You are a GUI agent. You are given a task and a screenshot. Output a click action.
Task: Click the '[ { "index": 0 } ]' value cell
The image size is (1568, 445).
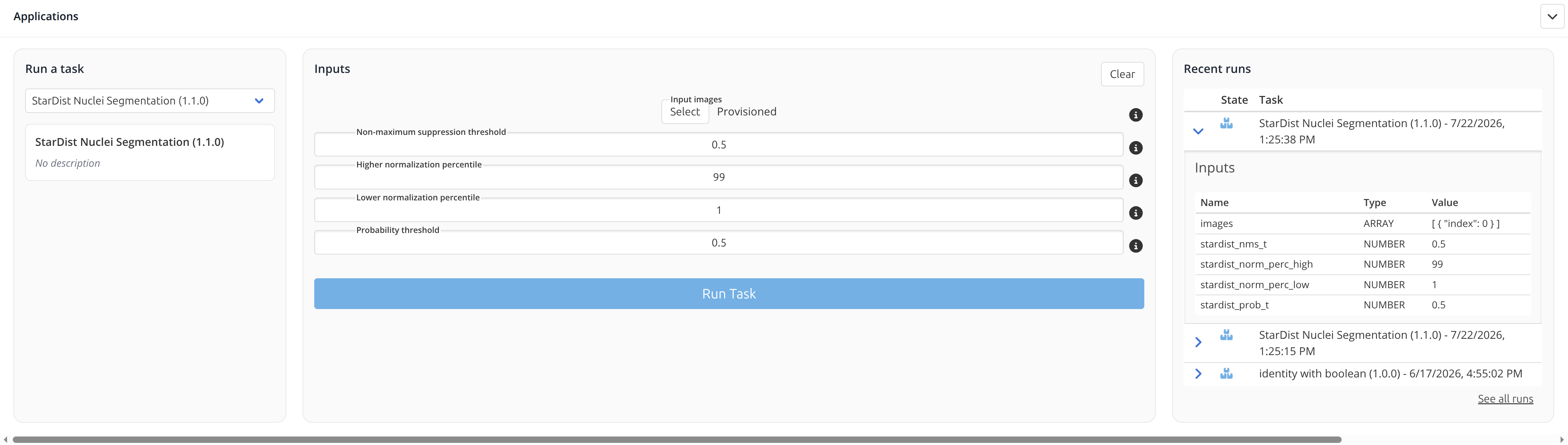(x=1466, y=224)
